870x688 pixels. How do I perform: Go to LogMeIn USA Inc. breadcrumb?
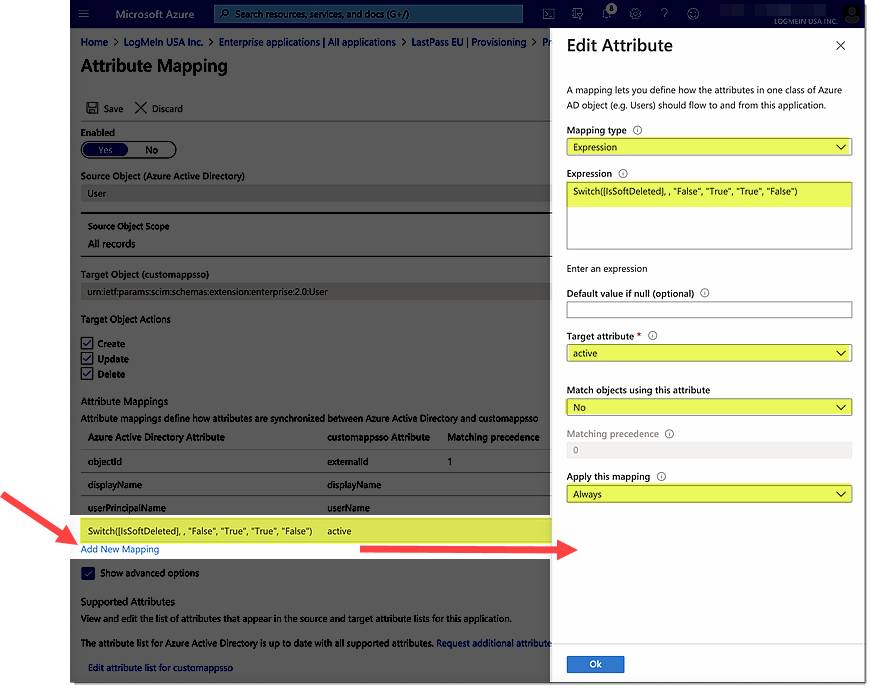163,42
